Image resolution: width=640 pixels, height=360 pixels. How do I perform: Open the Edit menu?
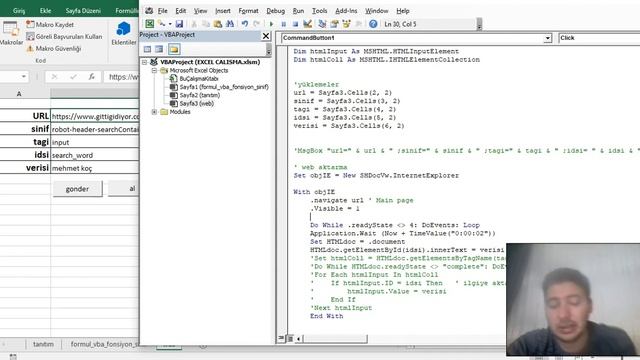(x=180, y=11)
